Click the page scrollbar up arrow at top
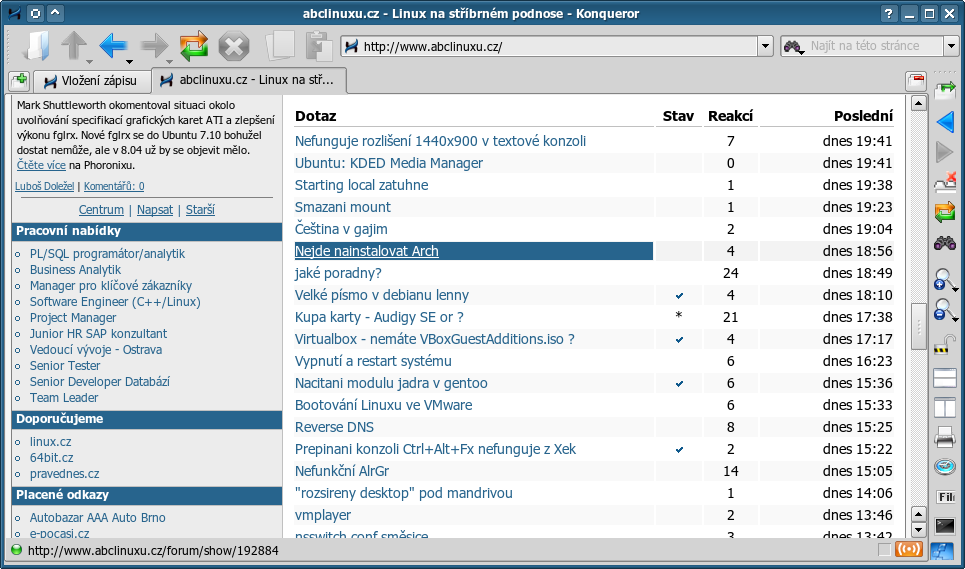This screenshot has width=965, height=569. pyautogui.click(x=918, y=103)
